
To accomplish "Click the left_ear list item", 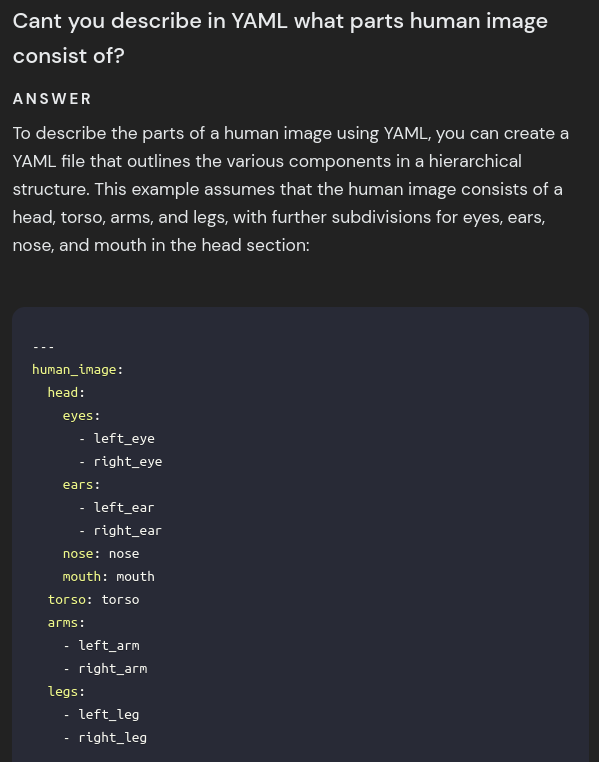I will (117, 508).
